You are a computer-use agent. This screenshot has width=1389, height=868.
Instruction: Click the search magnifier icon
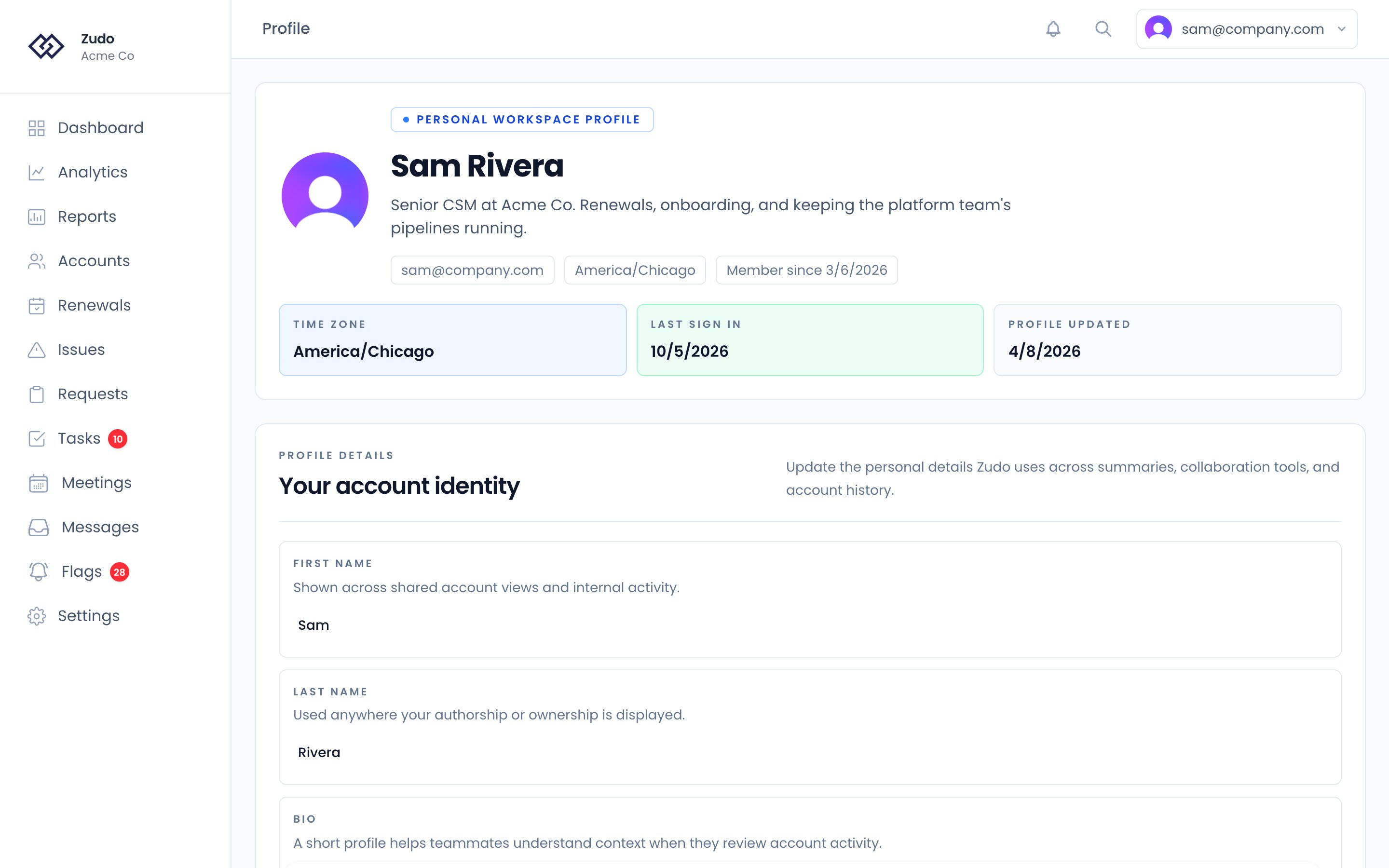coord(1103,29)
